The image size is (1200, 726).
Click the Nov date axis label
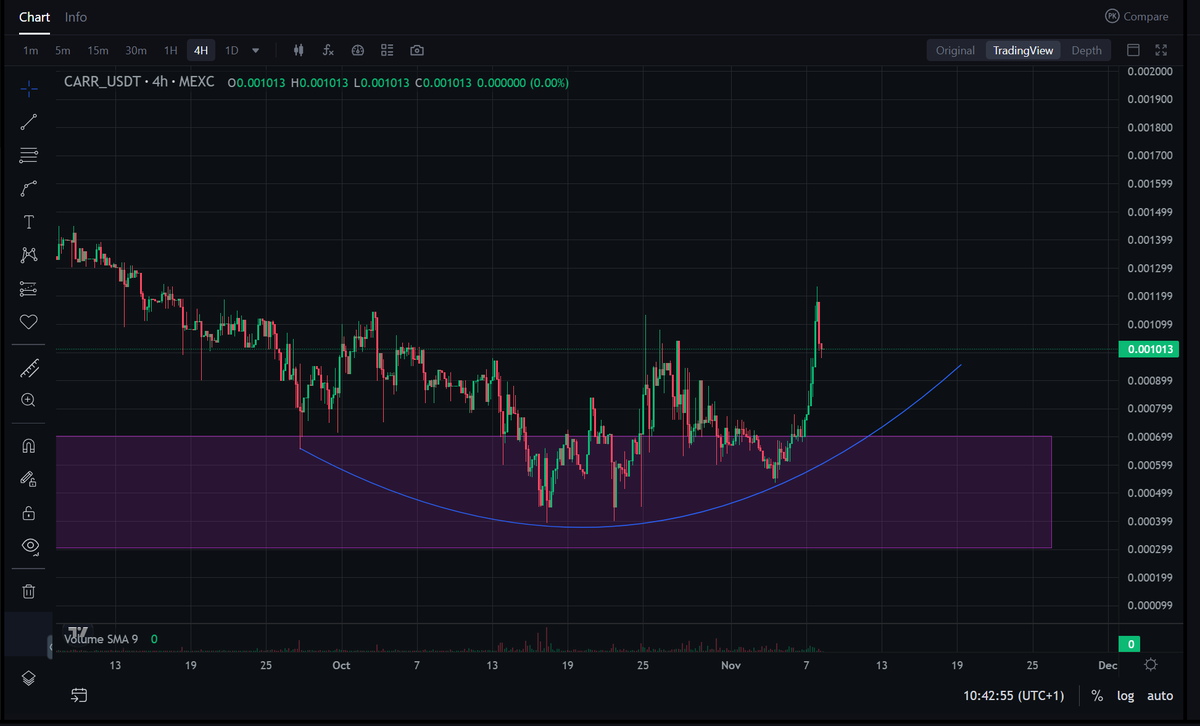point(731,665)
